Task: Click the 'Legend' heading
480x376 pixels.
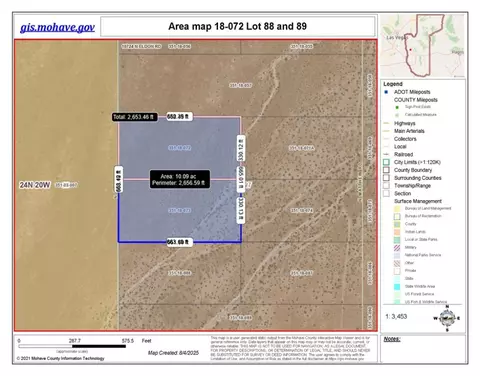Action: point(393,84)
